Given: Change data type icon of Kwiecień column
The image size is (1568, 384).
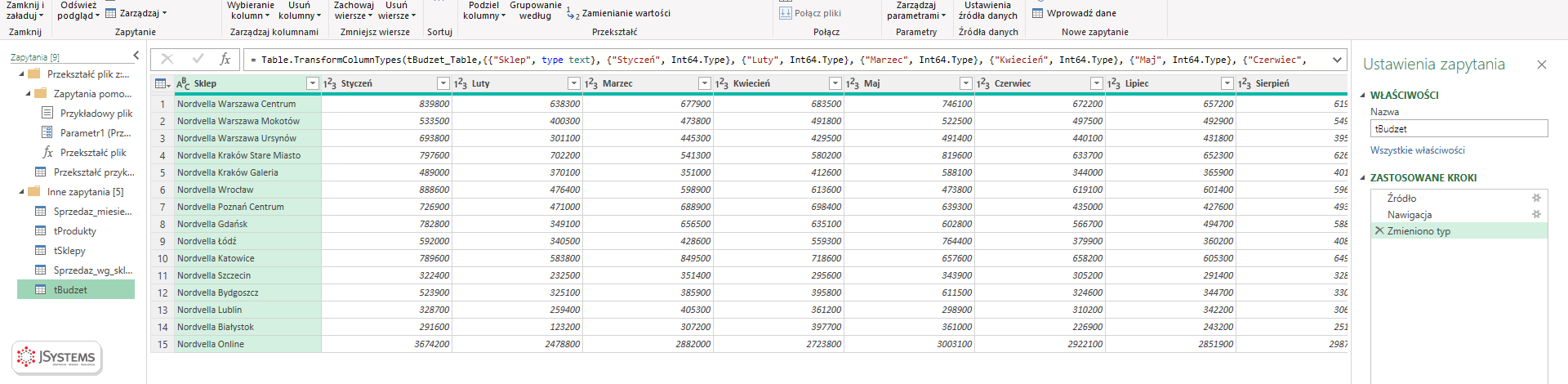Looking at the screenshot, I should (722, 83).
